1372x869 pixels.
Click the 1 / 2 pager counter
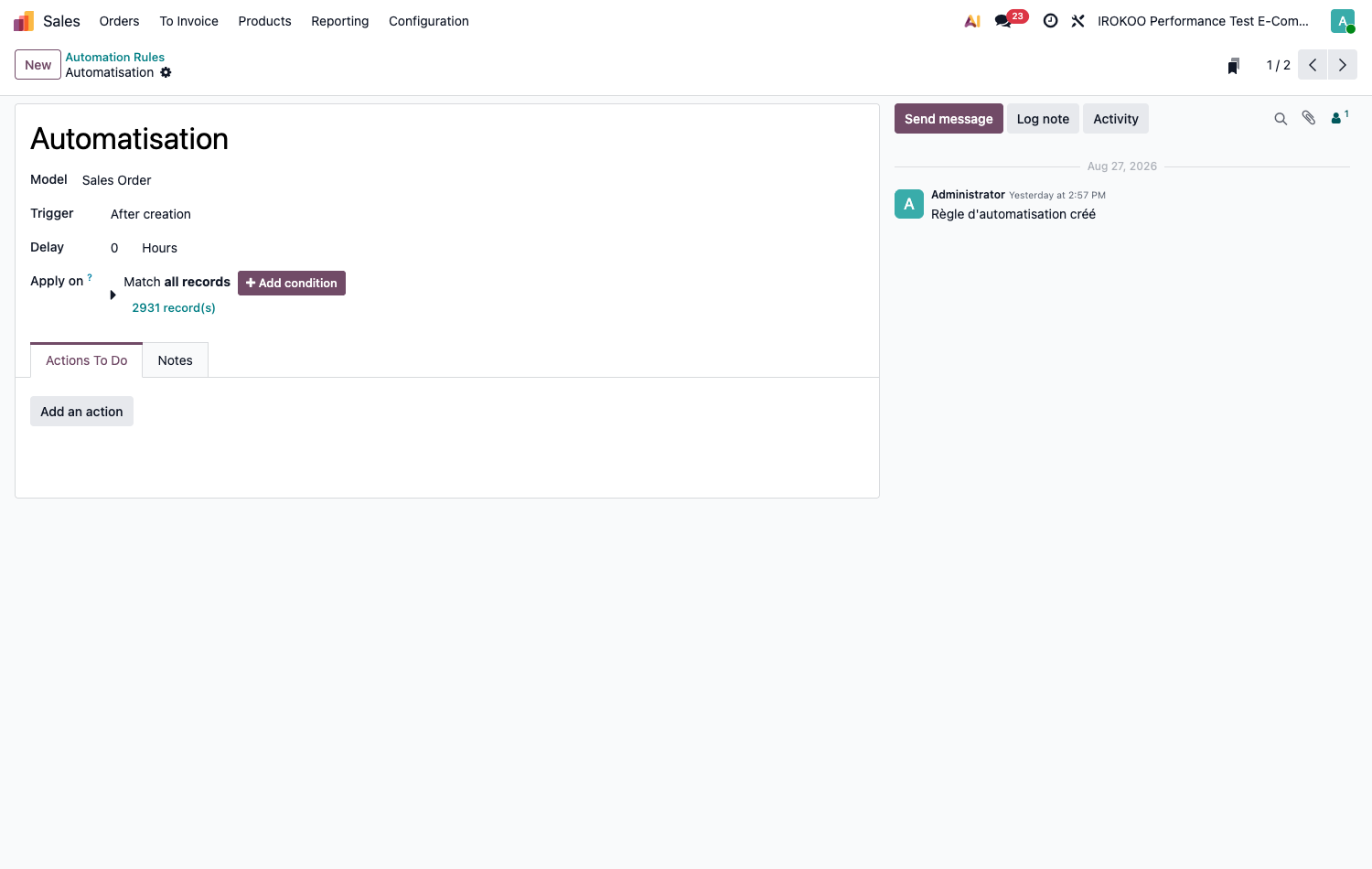pyautogui.click(x=1278, y=65)
